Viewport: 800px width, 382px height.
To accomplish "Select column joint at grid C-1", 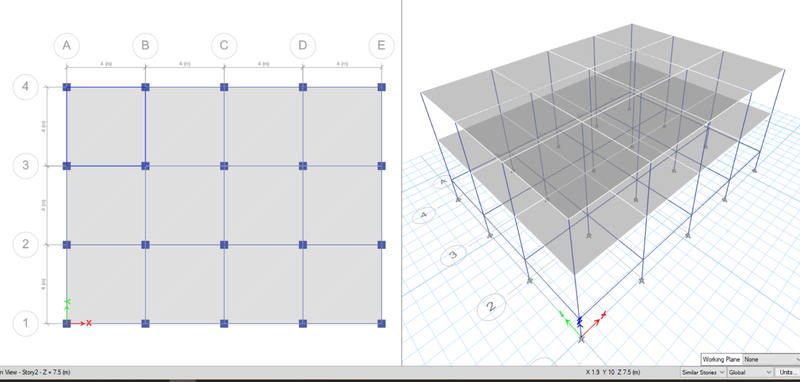I will (224, 323).
